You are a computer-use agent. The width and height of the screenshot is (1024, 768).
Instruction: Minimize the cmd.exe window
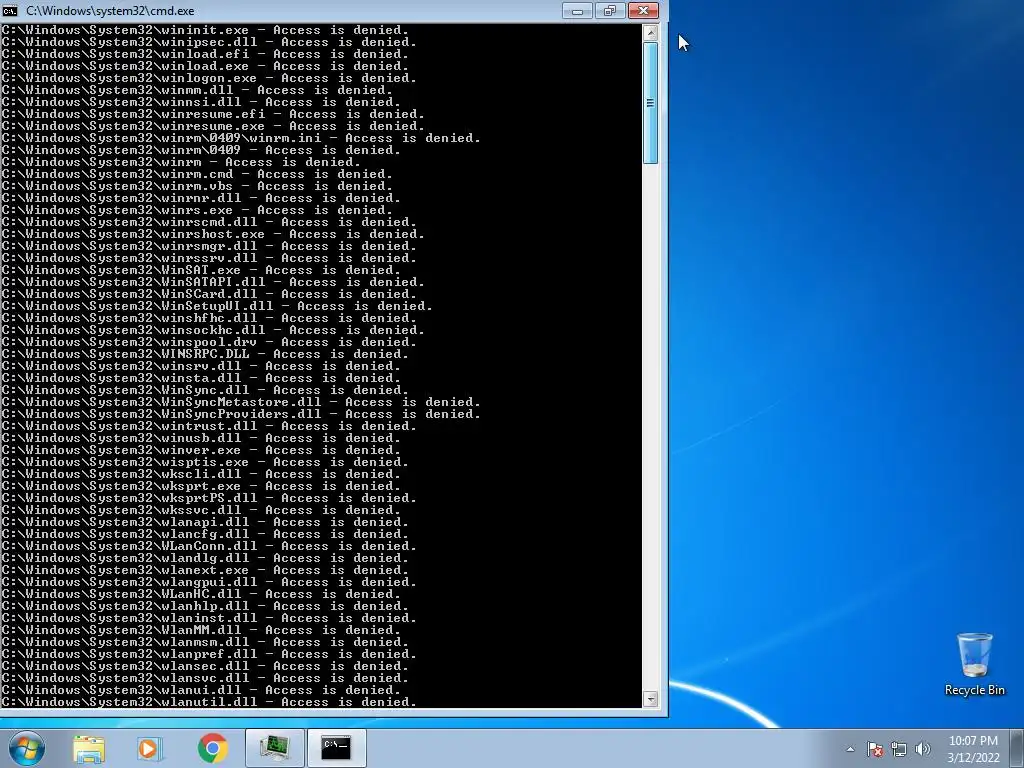pyautogui.click(x=577, y=10)
